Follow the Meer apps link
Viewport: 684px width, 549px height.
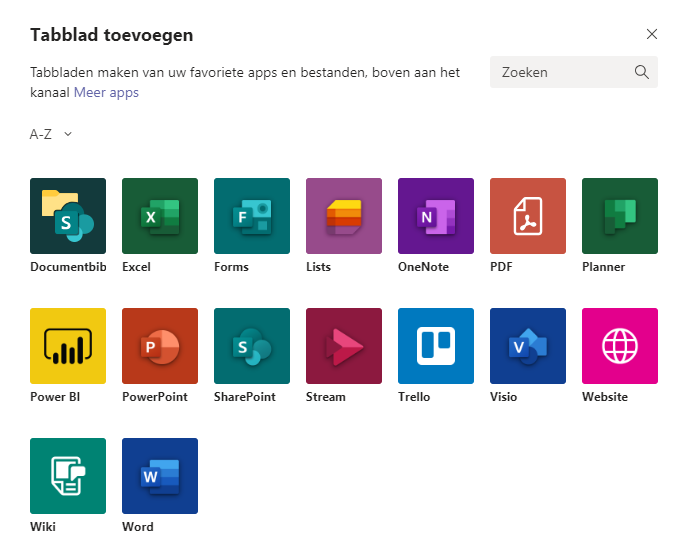106,92
